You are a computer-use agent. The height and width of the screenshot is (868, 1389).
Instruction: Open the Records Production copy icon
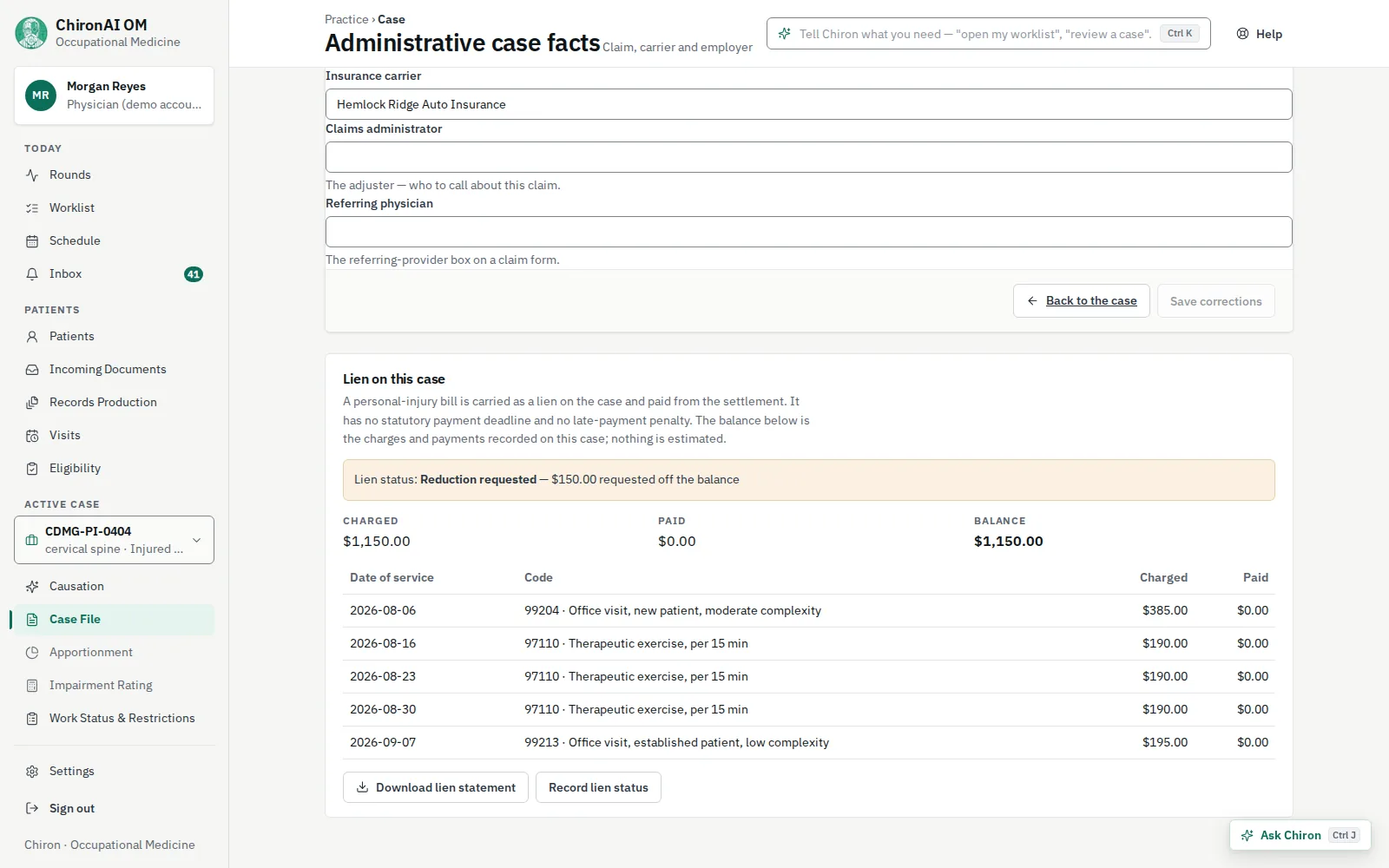click(32, 403)
